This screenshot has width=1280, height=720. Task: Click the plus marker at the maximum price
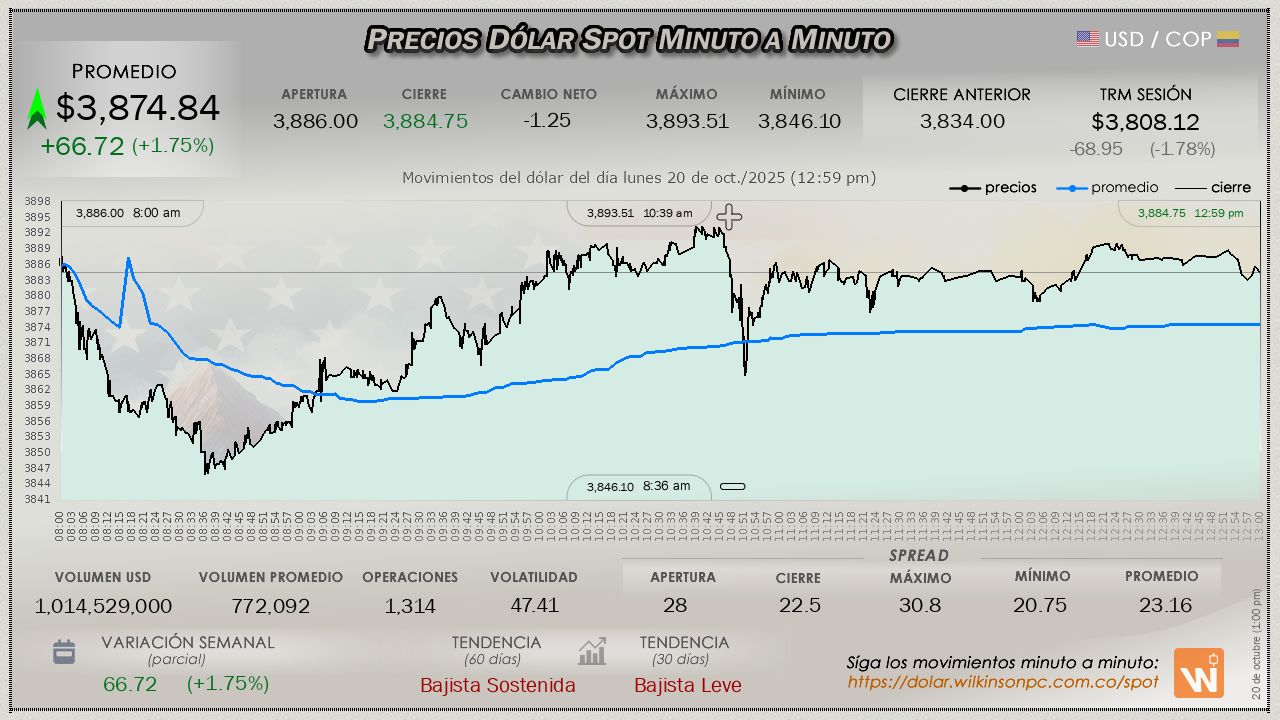pyautogui.click(x=729, y=217)
